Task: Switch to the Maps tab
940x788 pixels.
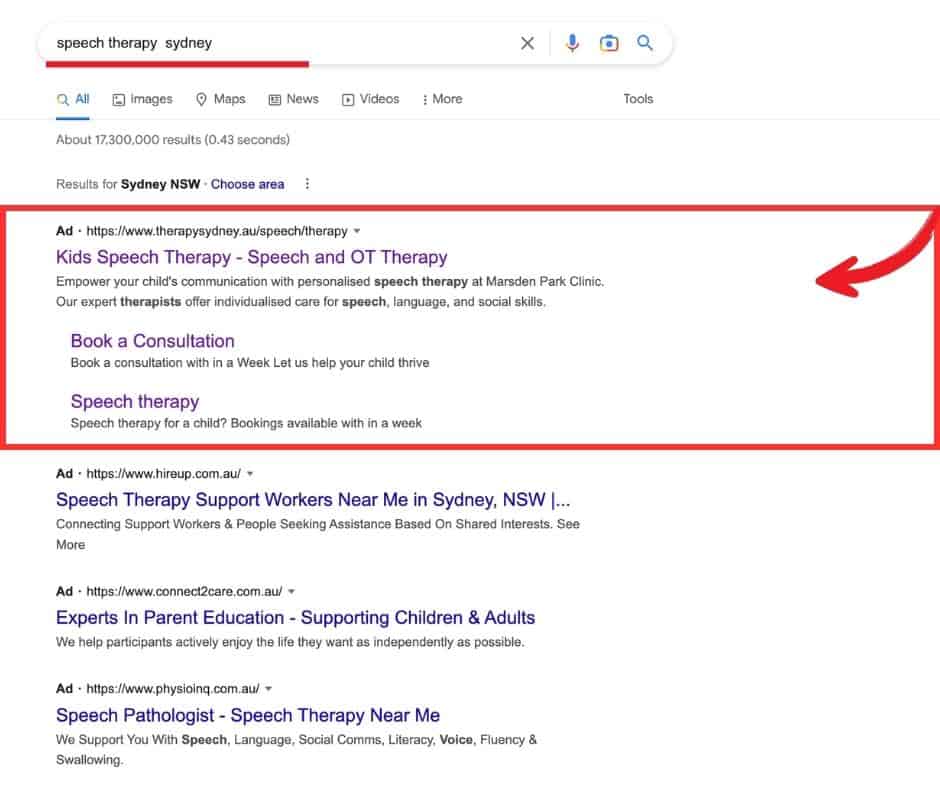Action: pyautogui.click(x=220, y=99)
